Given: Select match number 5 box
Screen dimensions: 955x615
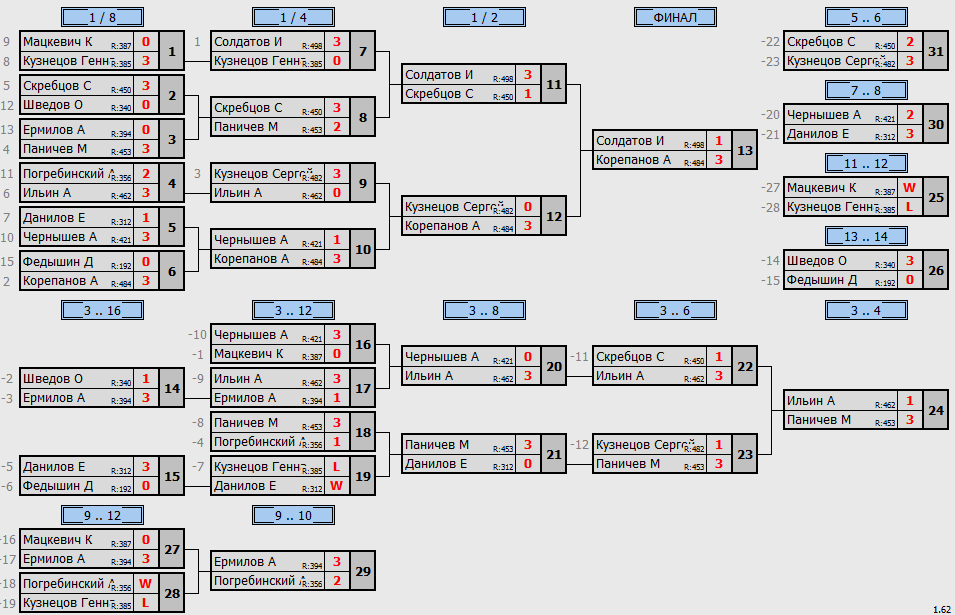Looking at the screenshot, I should click(x=172, y=227).
